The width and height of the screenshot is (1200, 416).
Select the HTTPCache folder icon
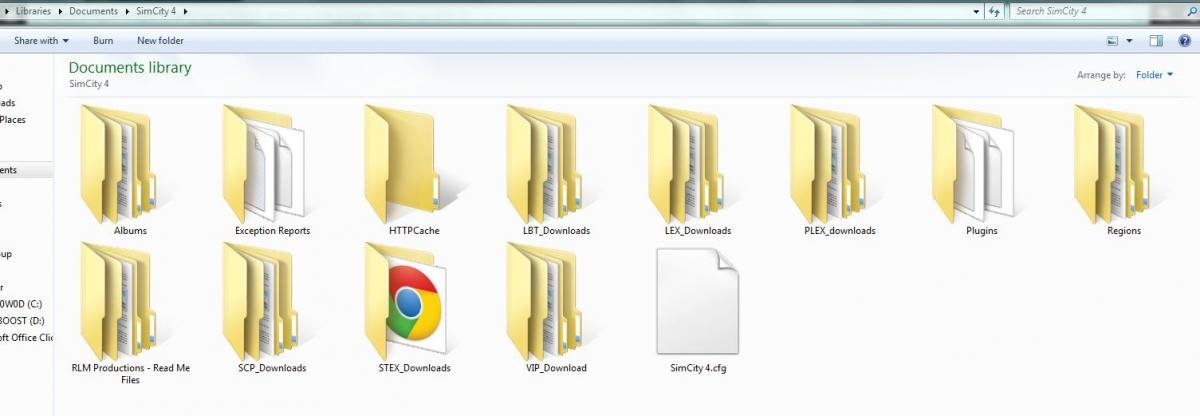point(400,164)
